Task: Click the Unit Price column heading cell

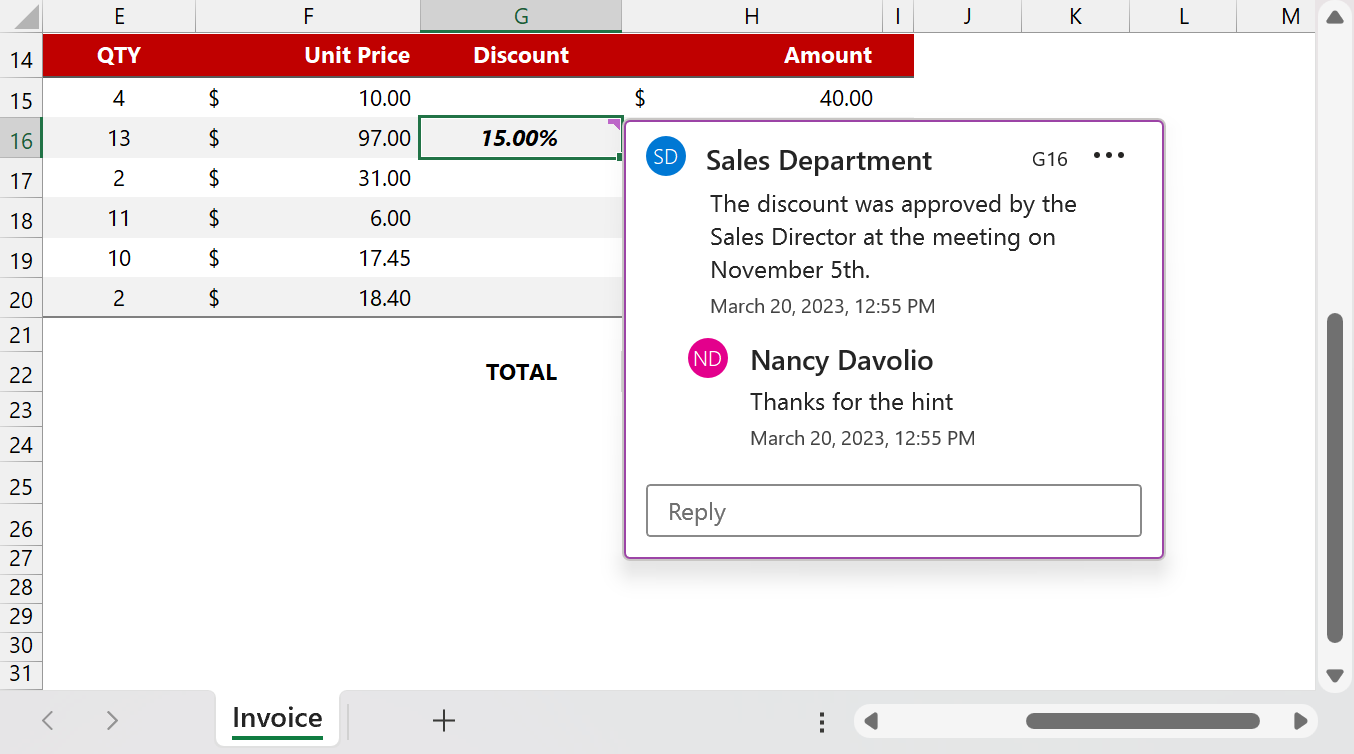Action: [357, 56]
